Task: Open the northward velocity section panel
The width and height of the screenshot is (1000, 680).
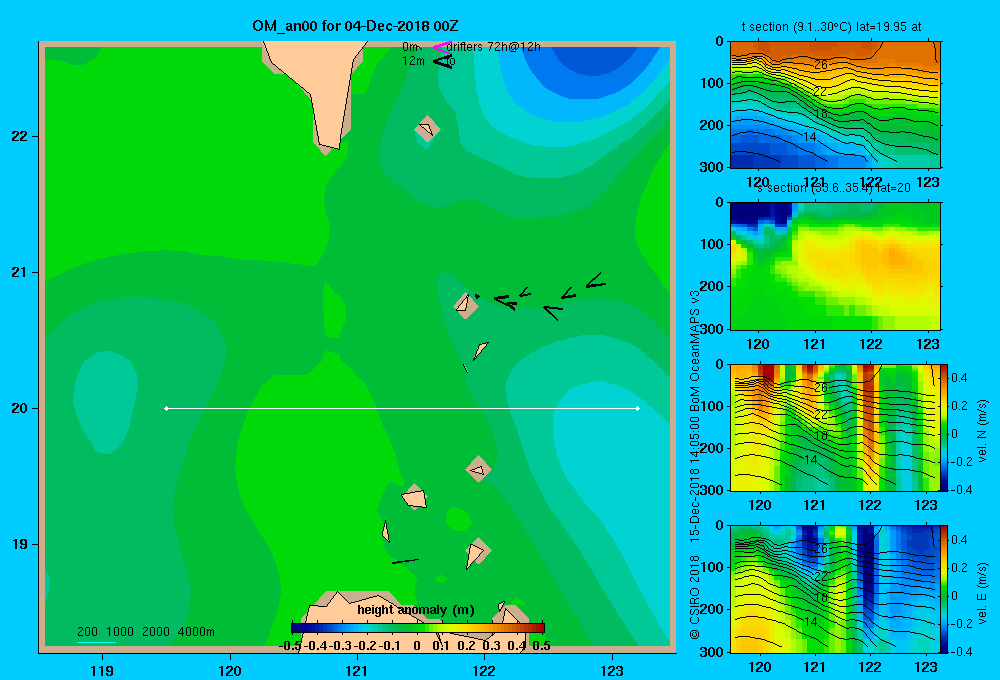Action: tap(835, 427)
